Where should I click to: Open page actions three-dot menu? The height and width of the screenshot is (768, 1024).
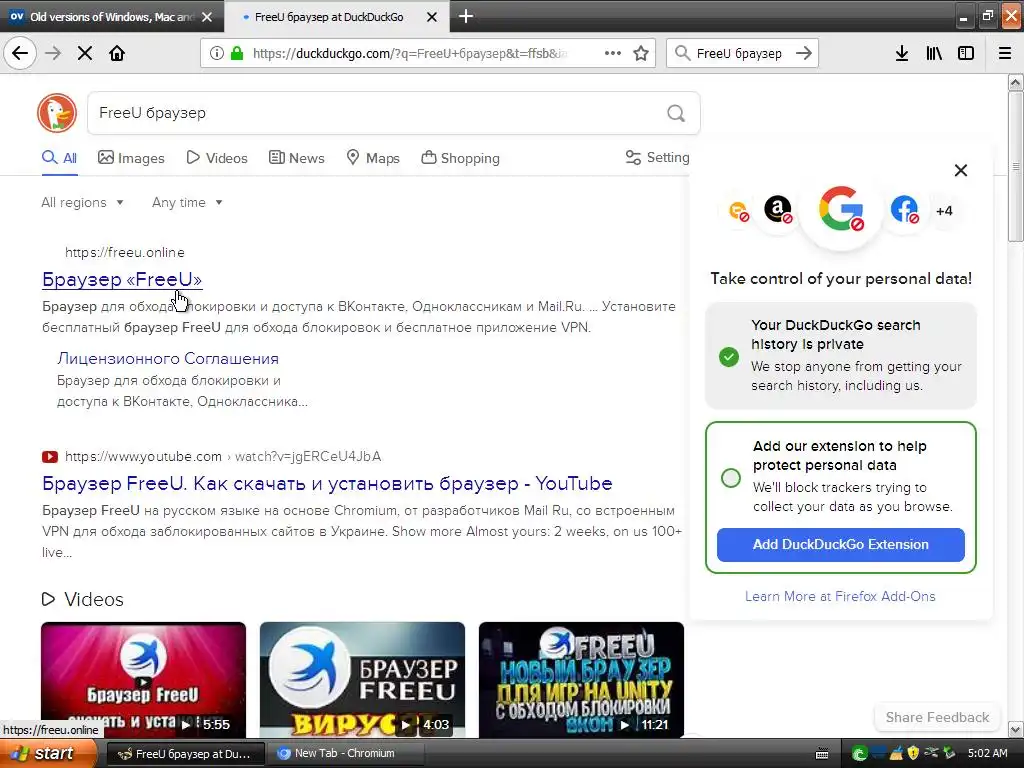(613, 53)
